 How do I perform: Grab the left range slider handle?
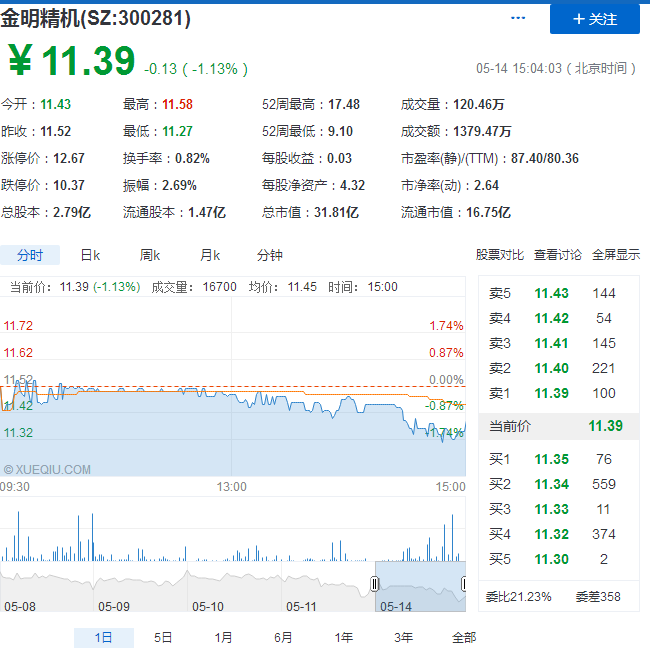click(x=375, y=584)
